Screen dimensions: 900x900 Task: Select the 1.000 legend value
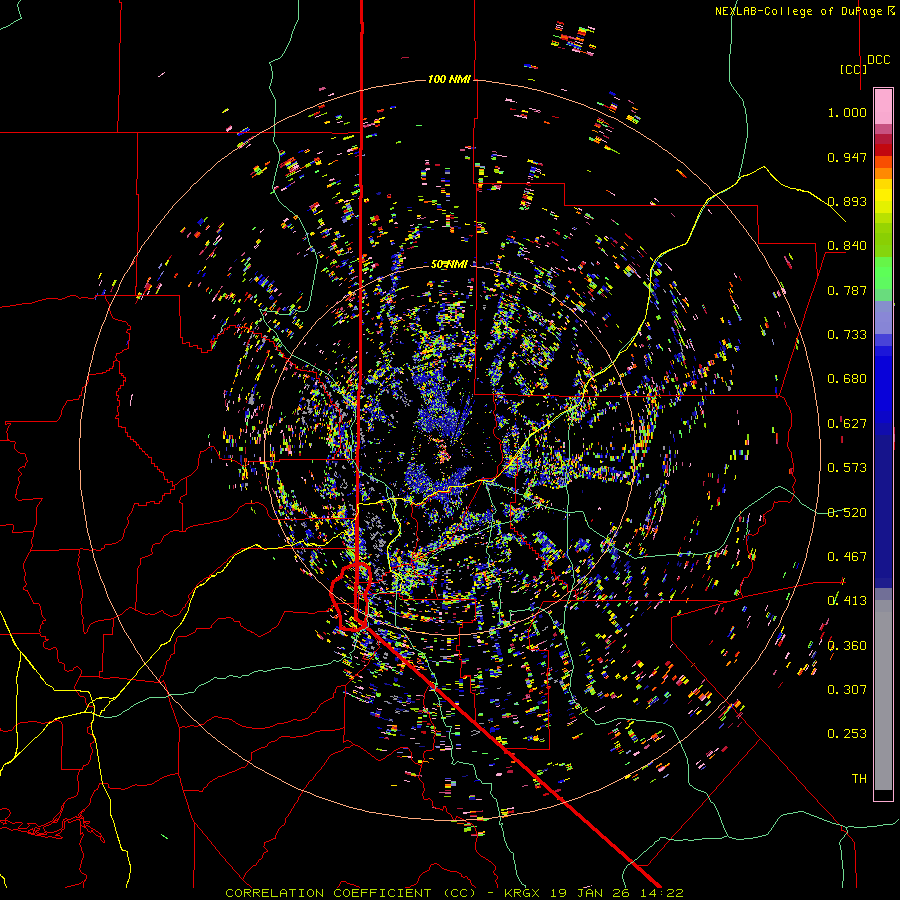click(847, 112)
